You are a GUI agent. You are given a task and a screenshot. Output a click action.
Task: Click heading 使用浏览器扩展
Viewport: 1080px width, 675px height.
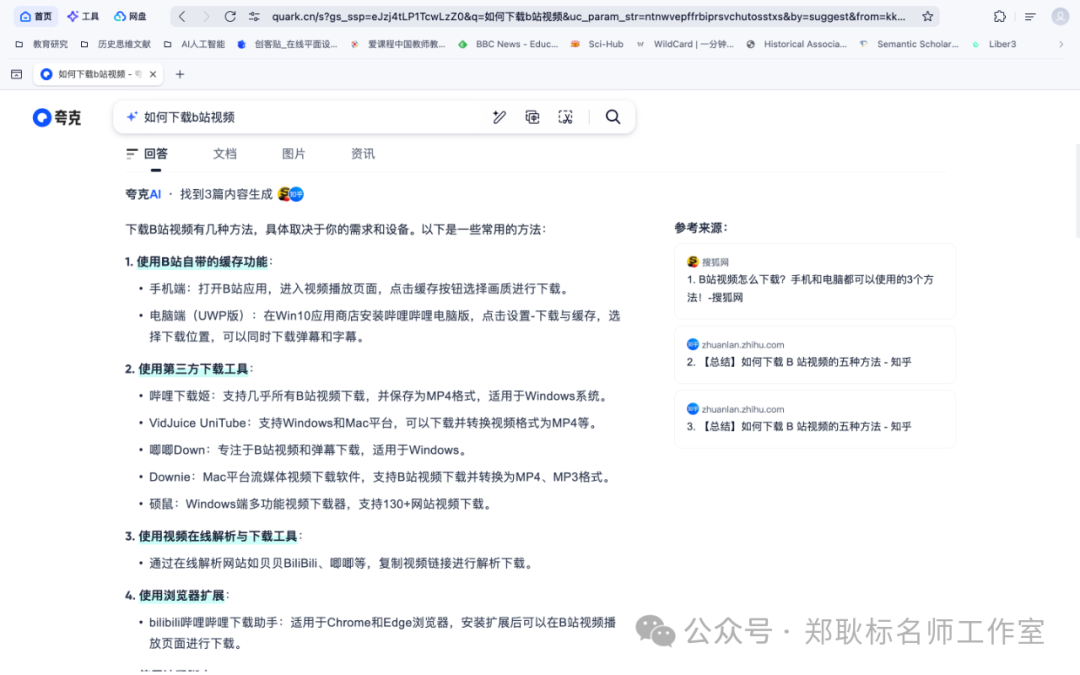182,596
